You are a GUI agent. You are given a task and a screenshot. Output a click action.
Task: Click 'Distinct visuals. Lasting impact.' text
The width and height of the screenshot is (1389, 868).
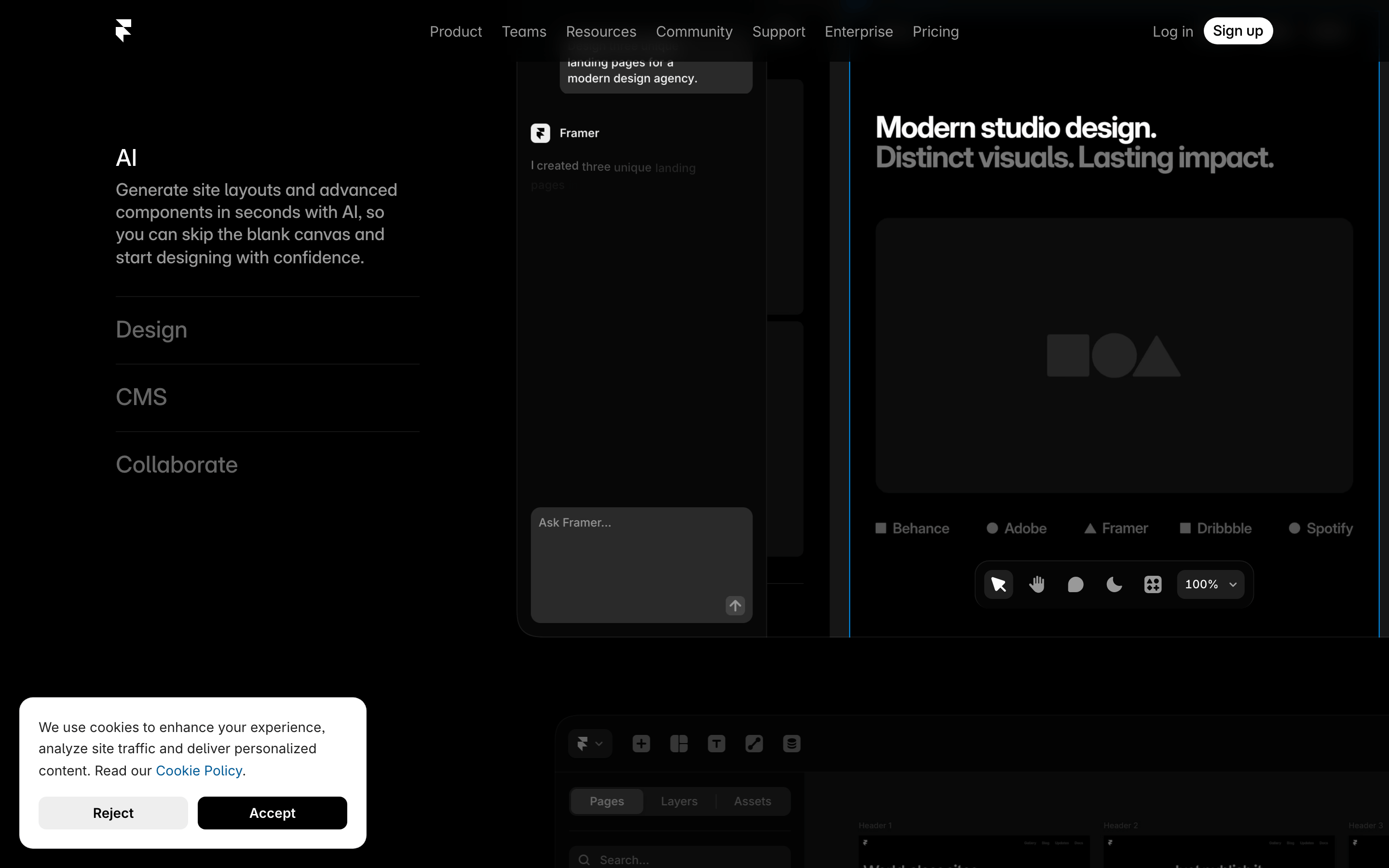(1074, 158)
